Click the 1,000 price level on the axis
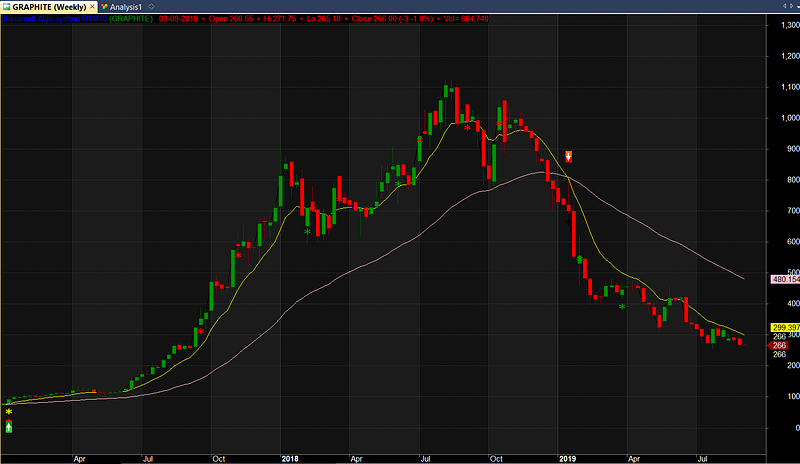 tap(790, 118)
